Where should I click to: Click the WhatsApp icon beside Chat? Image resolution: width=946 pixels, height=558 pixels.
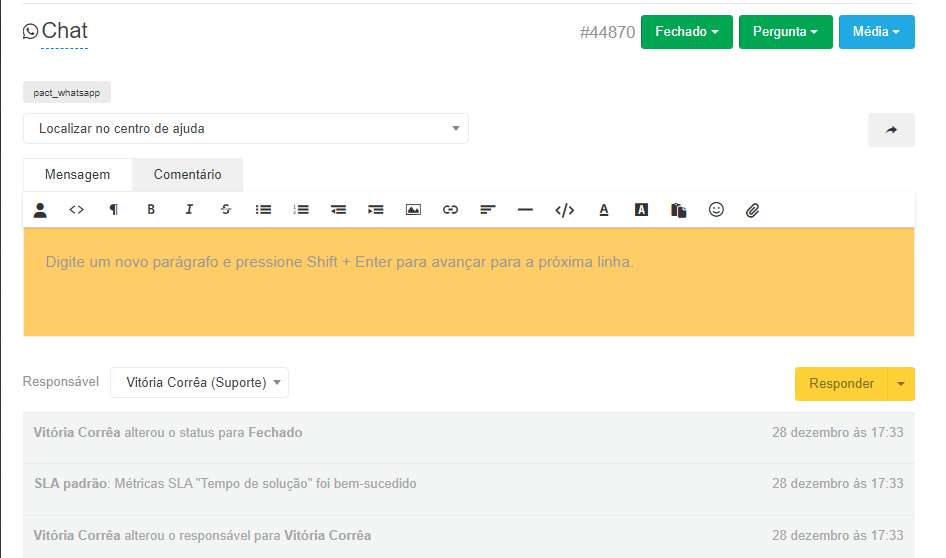coord(30,31)
